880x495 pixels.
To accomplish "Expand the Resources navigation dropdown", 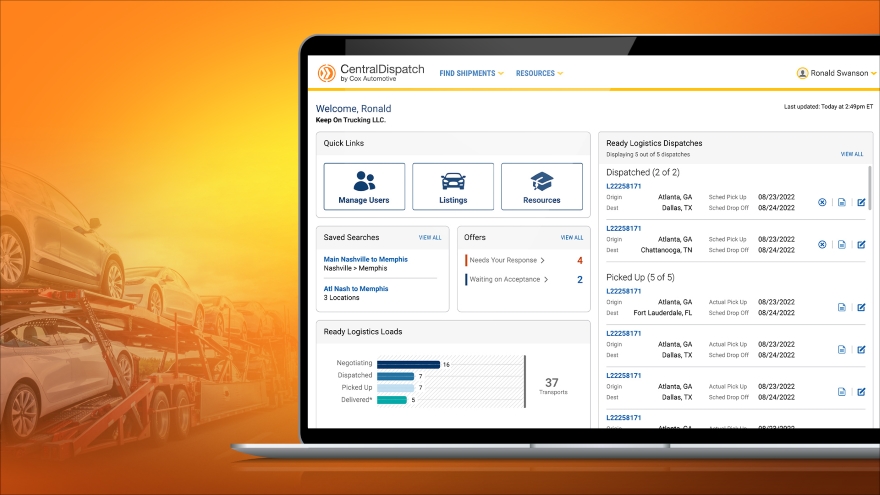I will pyautogui.click(x=539, y=73).
